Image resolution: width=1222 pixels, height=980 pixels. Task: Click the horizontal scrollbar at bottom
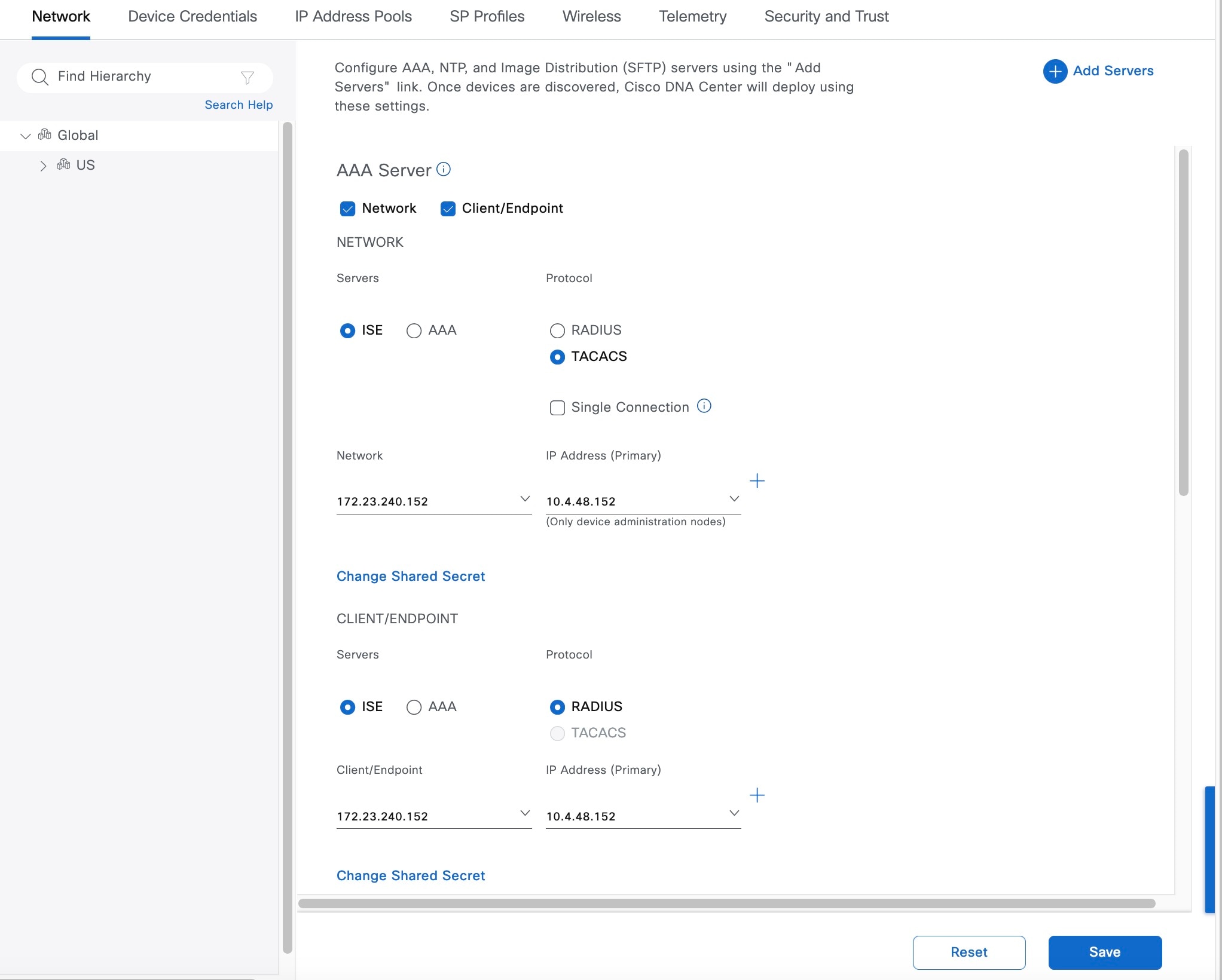point(726,904)
